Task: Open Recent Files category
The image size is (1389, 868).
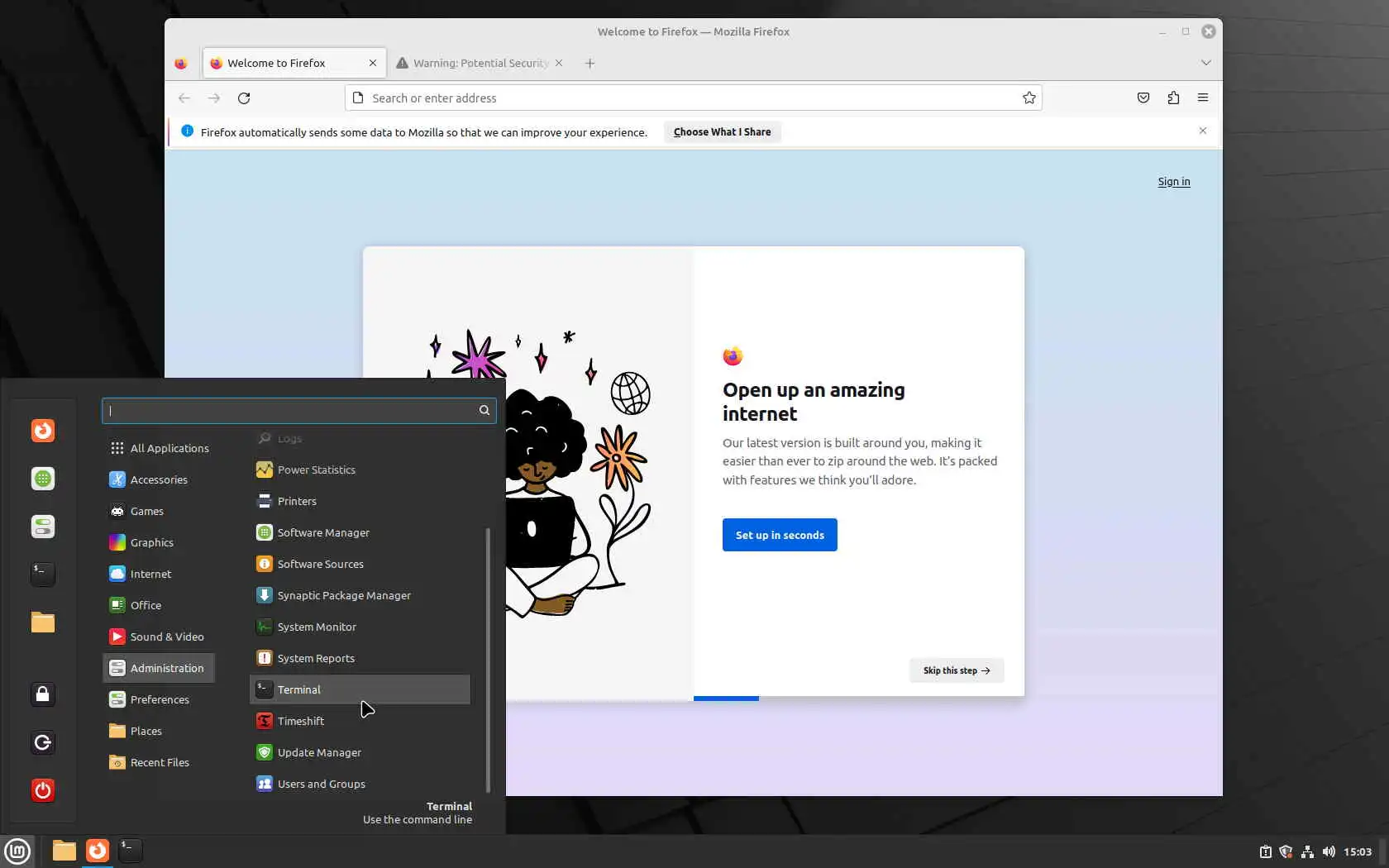Action: click(159, 762)
